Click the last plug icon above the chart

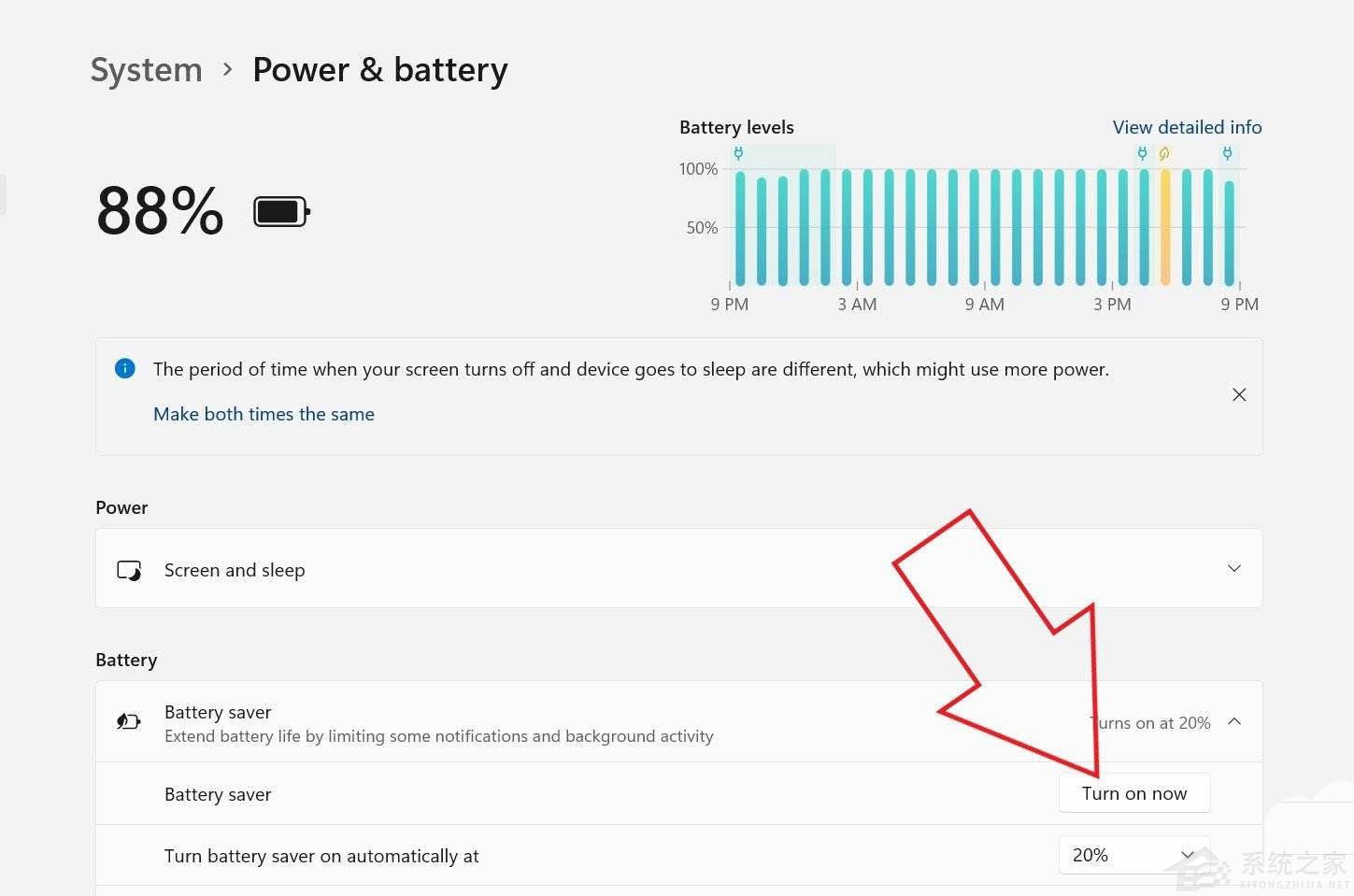[1228, 153]
